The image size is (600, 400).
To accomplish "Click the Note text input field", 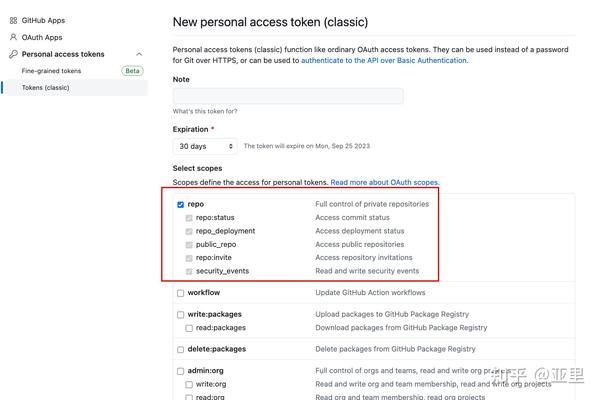I will [288, 96].
